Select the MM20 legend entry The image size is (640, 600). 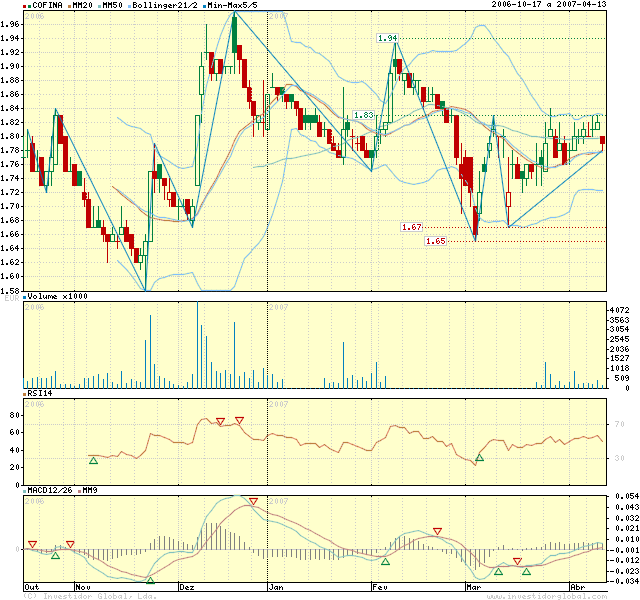pos(80,5)
